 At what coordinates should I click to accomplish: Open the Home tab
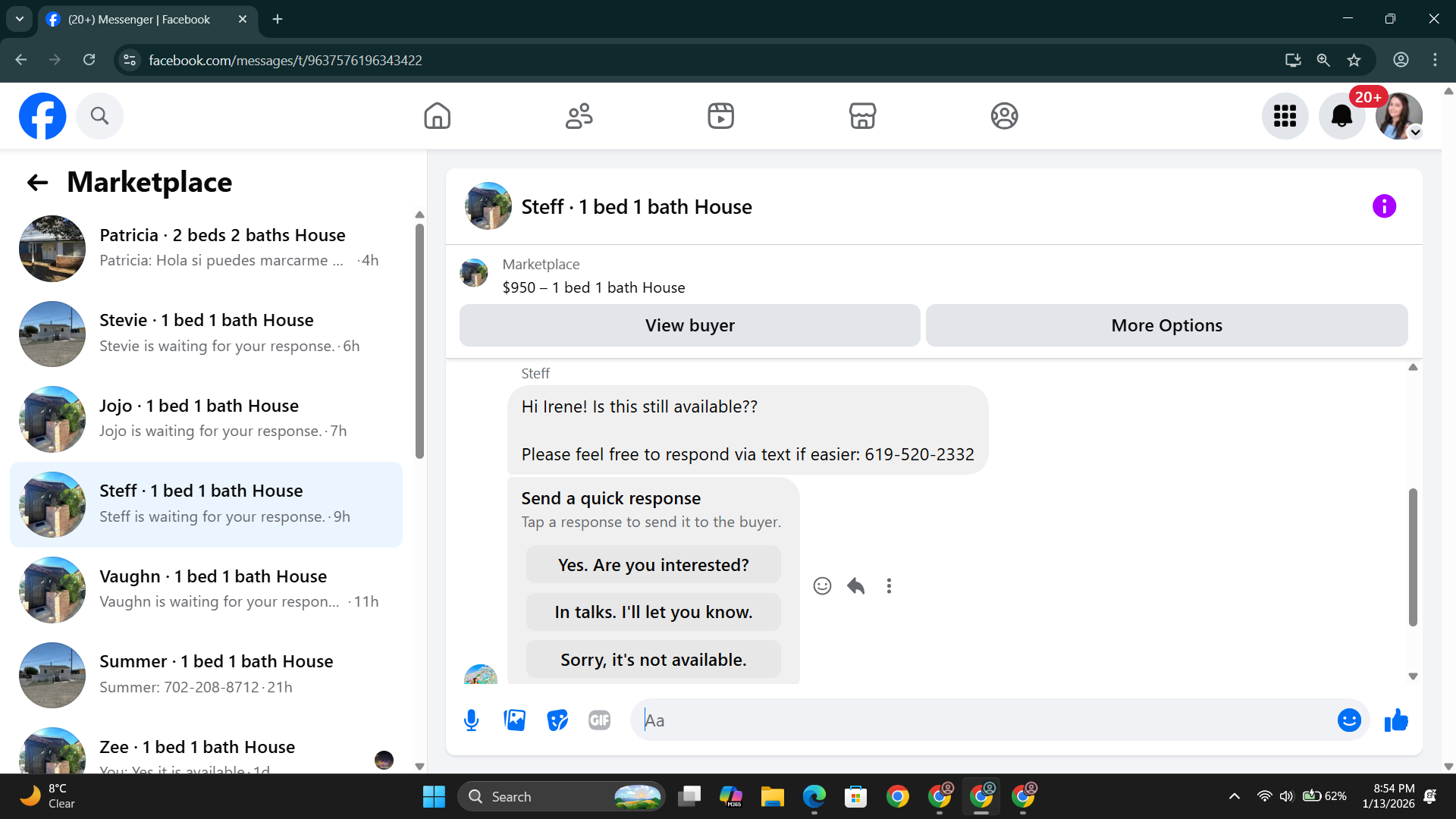[x=437, y=116]
